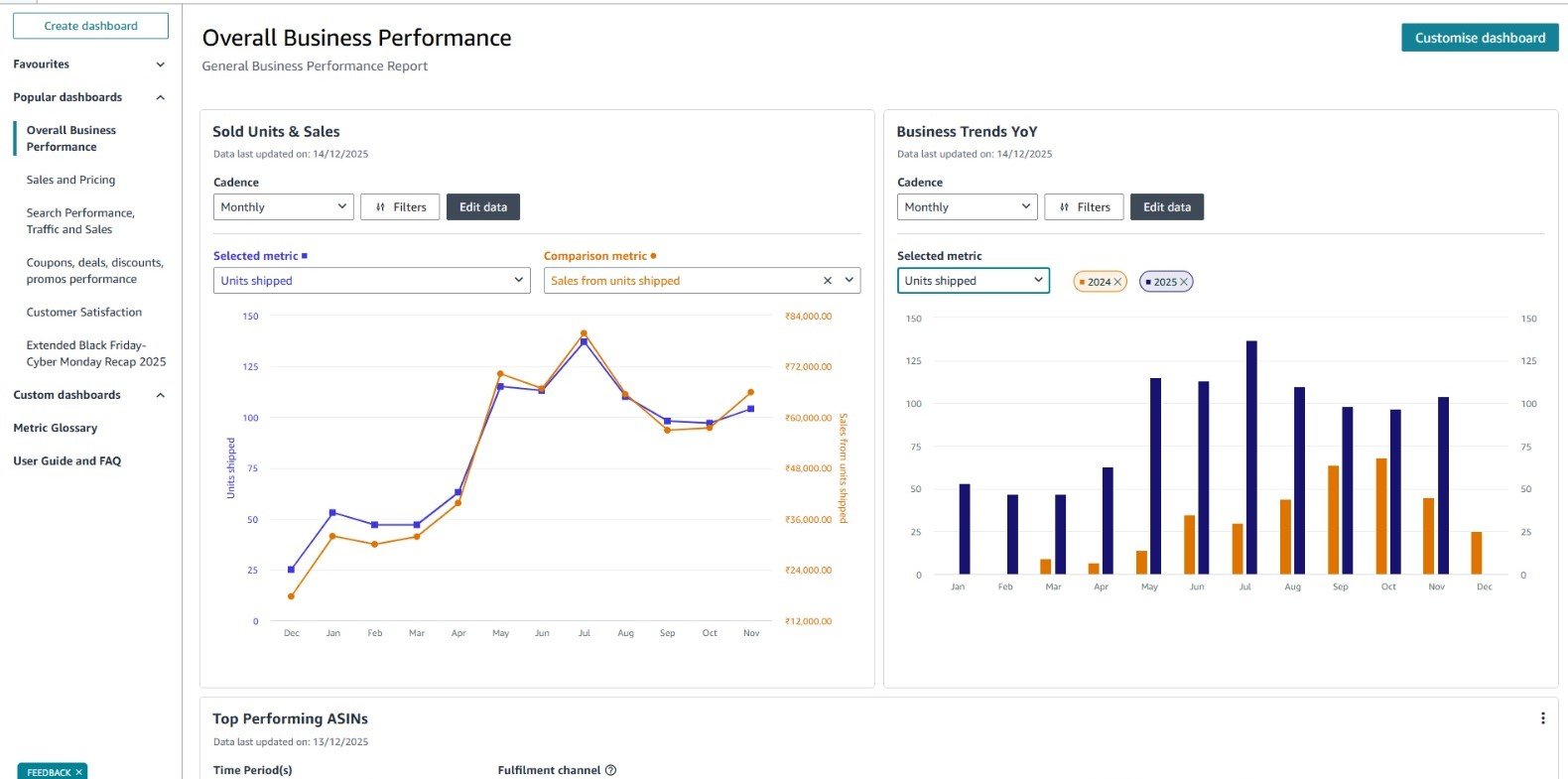Viewport: 1568px width, 779px height.
Task: Clear the Sales from units shipped comparison metric
Action: [x=828, y=281]
